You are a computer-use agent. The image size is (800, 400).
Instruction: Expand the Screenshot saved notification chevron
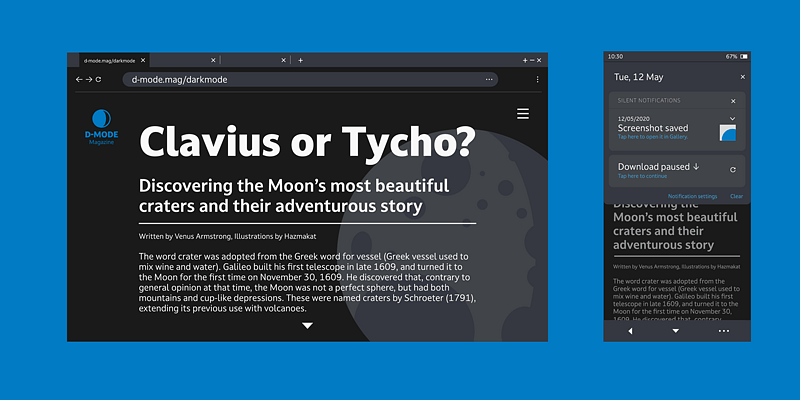(x=732, y=119)
